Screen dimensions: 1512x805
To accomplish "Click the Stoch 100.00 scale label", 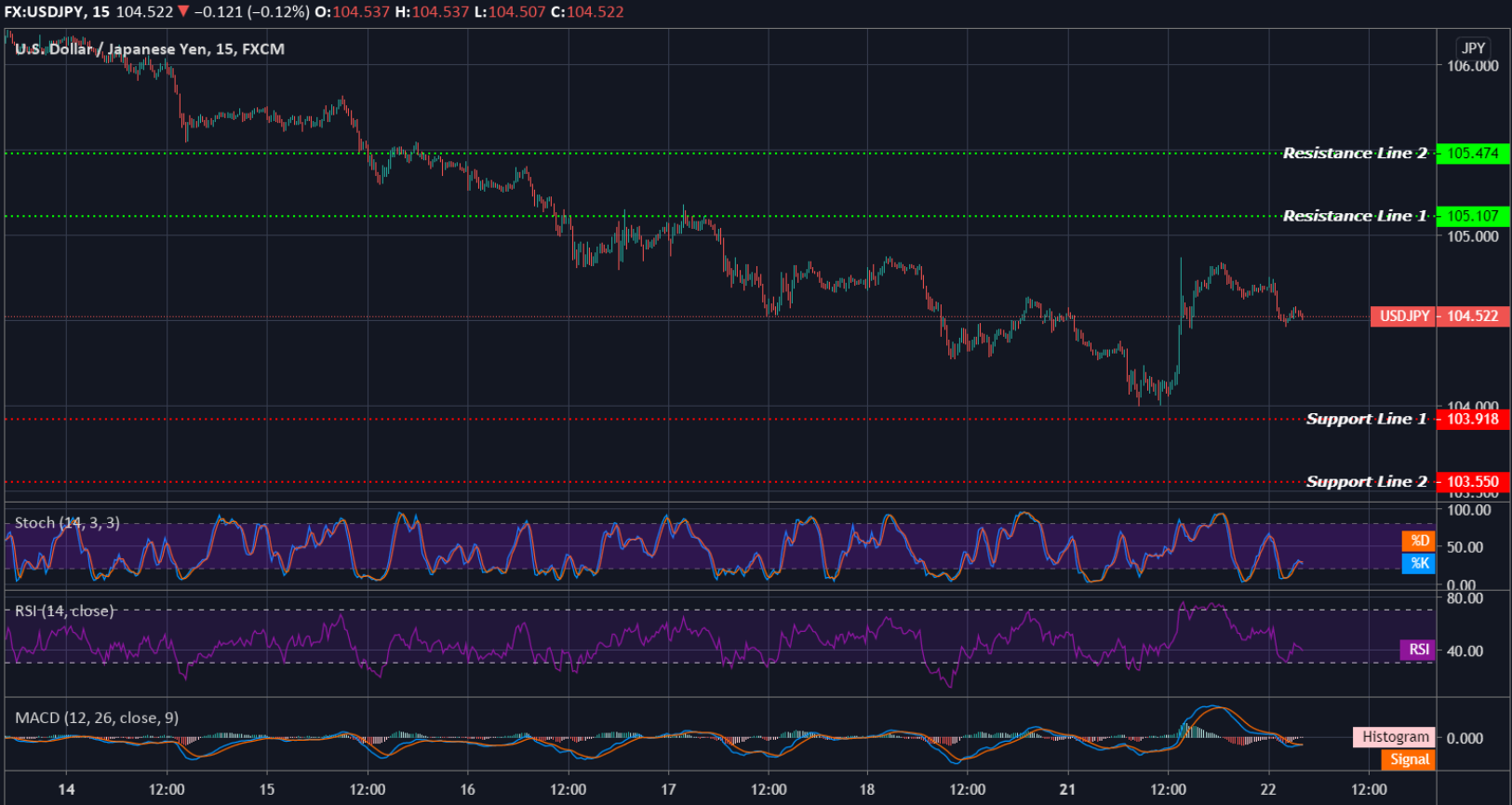I will 1469,510.
